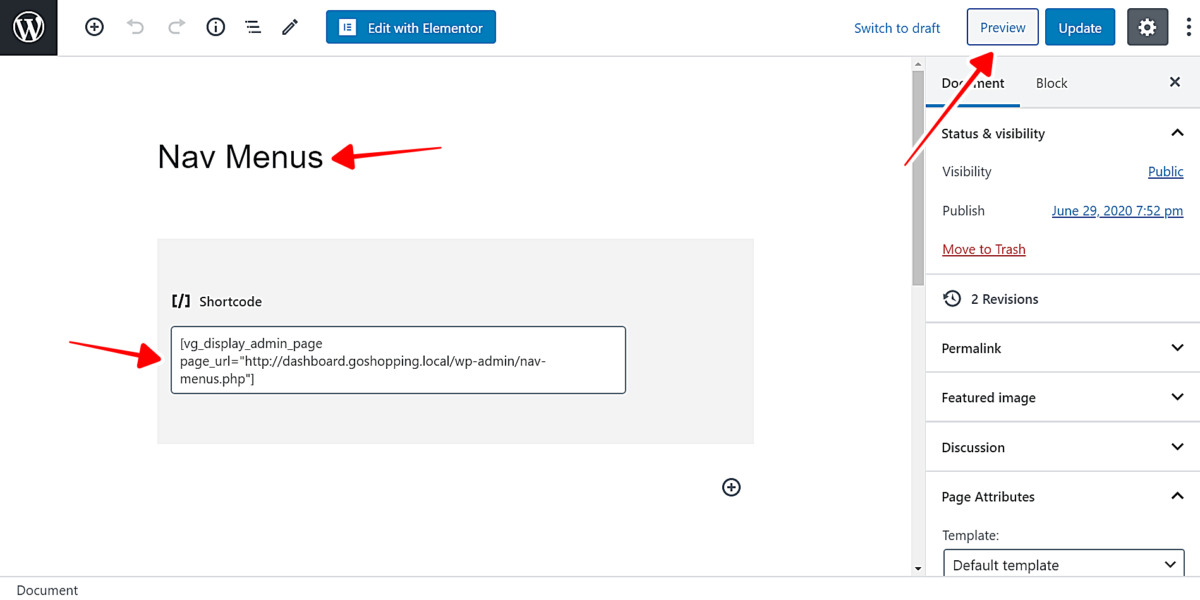This screenshot has width=1200, height=600.
Task: Click the shortcode text input field
Action: 398,360
